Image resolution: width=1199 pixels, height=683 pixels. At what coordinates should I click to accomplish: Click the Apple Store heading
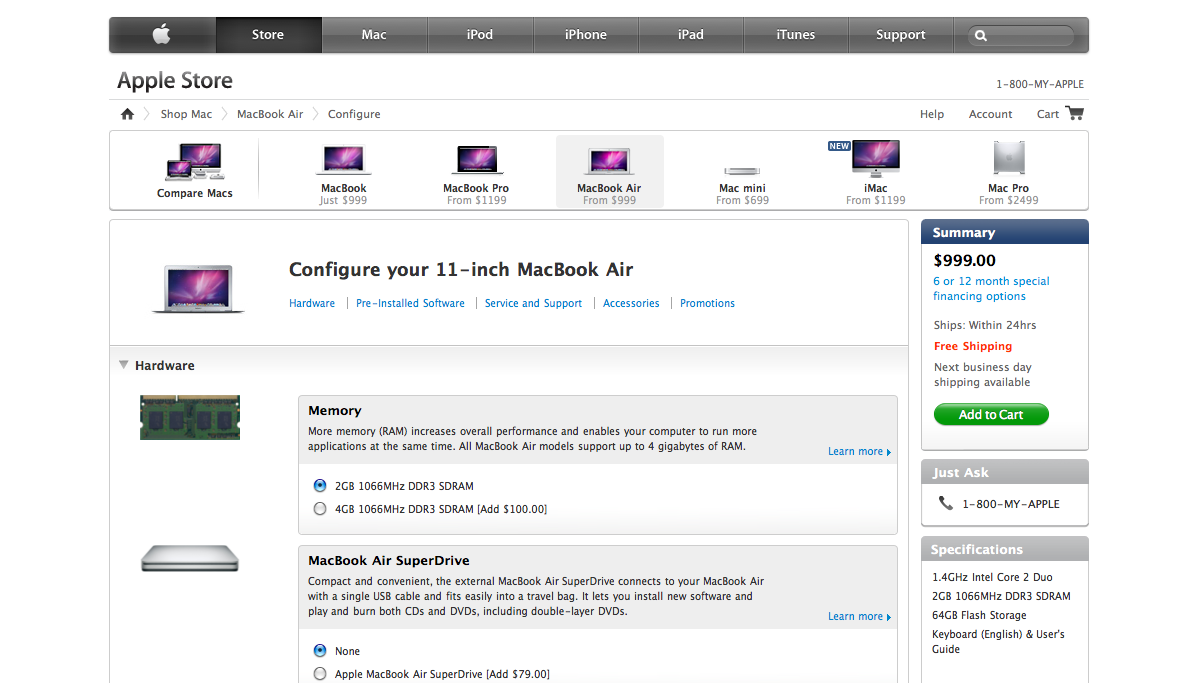click(x=174, y=80)
